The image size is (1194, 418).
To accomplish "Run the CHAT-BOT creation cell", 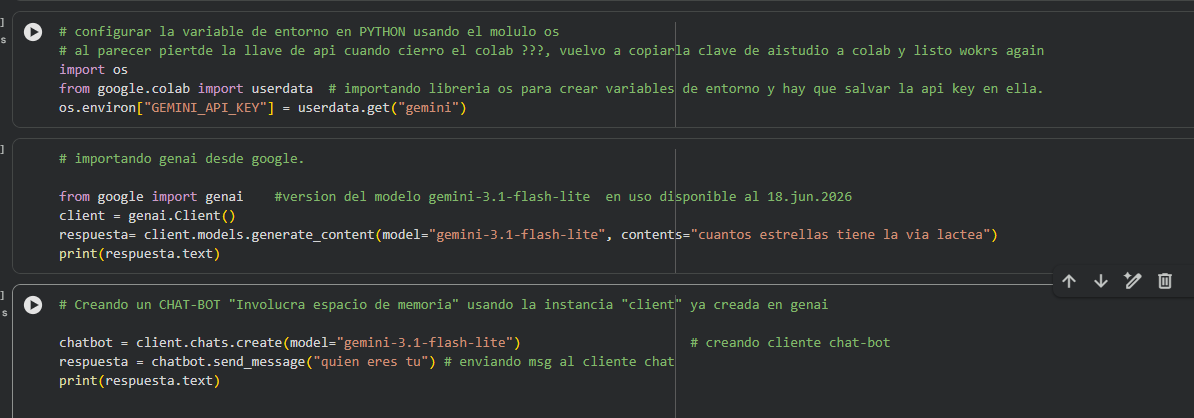I will [33, 305].
